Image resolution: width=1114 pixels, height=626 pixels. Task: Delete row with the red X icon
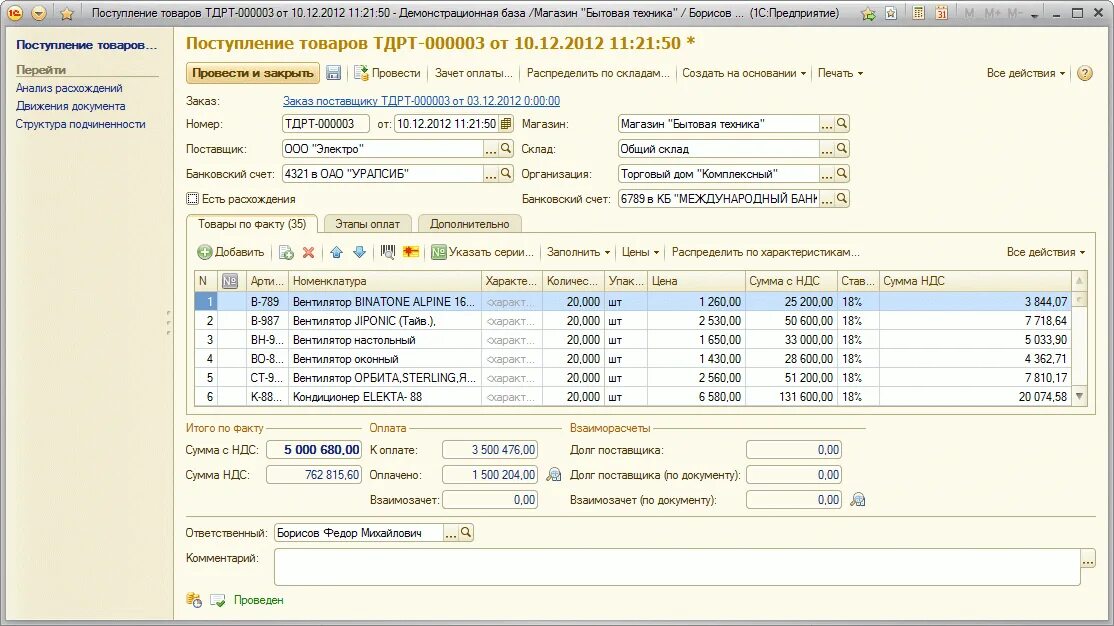(308, 252)
